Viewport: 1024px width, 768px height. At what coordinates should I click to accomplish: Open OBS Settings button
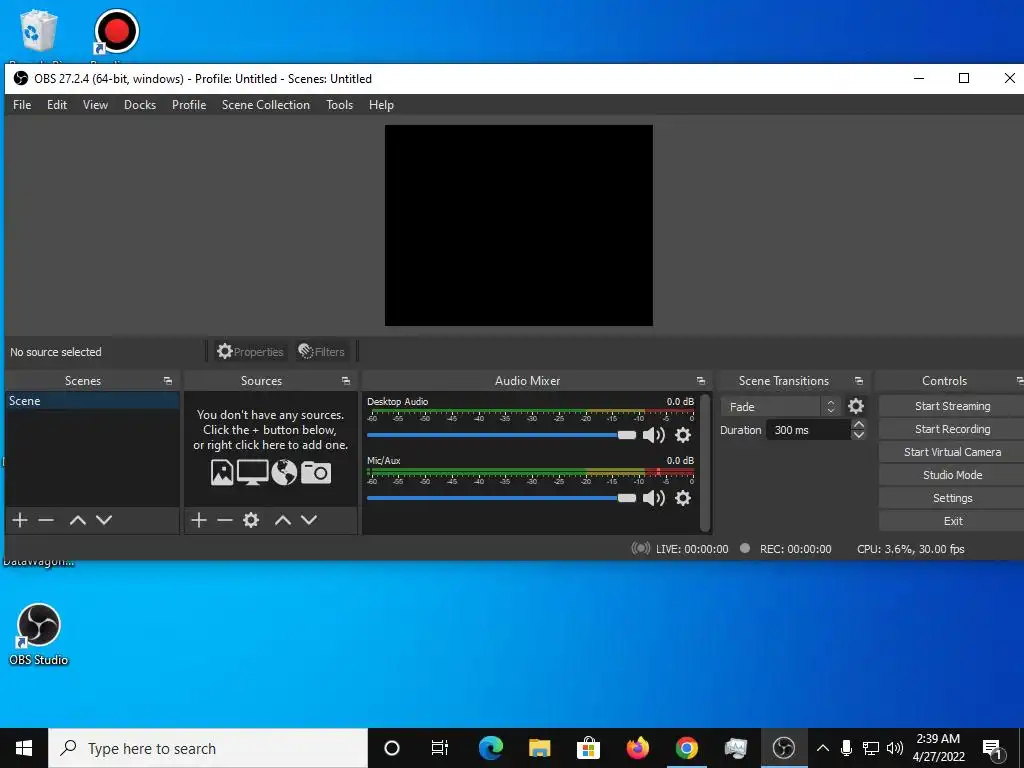coord(952,498)
